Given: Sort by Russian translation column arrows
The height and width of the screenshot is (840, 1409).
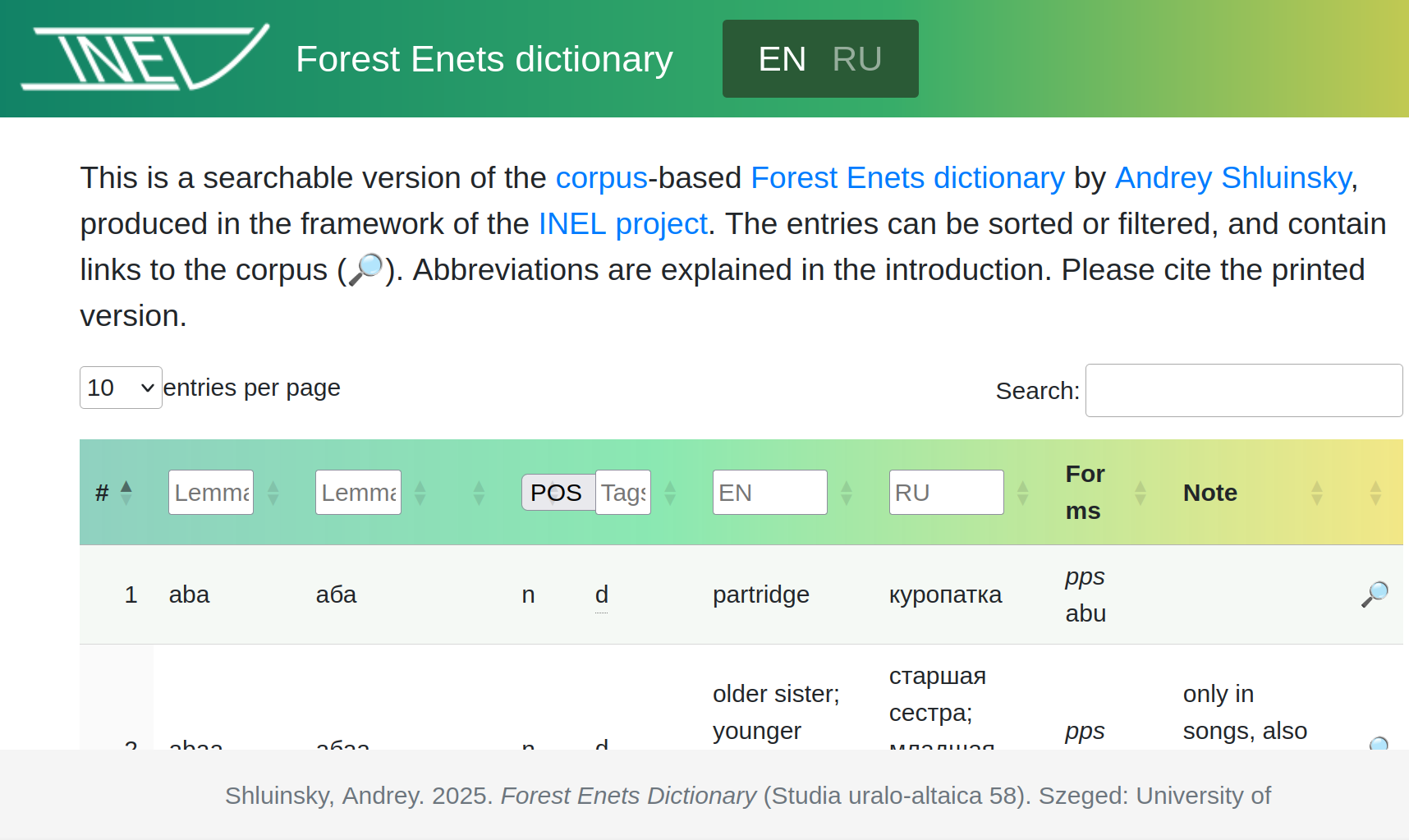Looking at the screenshot, I should pyautogui.click(x=1022, y=493).
